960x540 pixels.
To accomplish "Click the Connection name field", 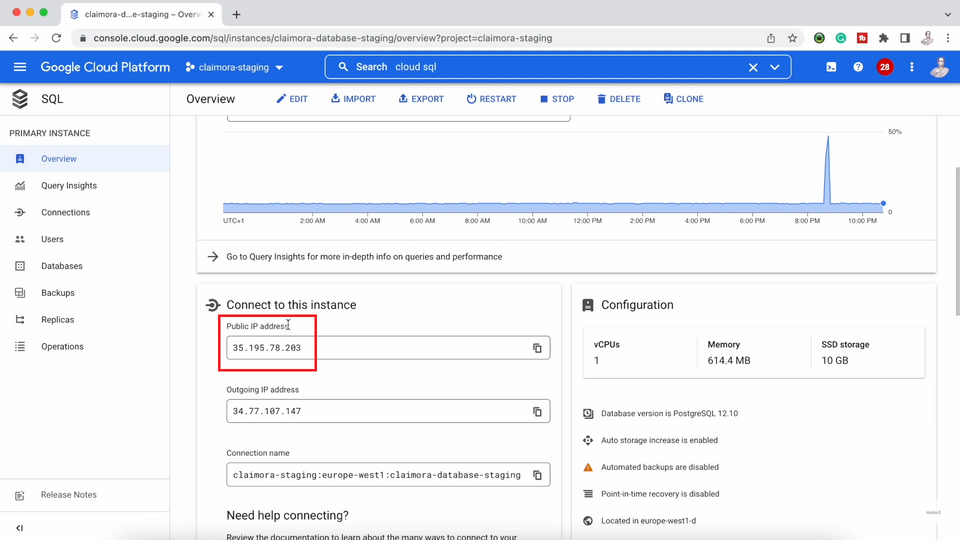I will pyautogui.click(x=388, y=475).
